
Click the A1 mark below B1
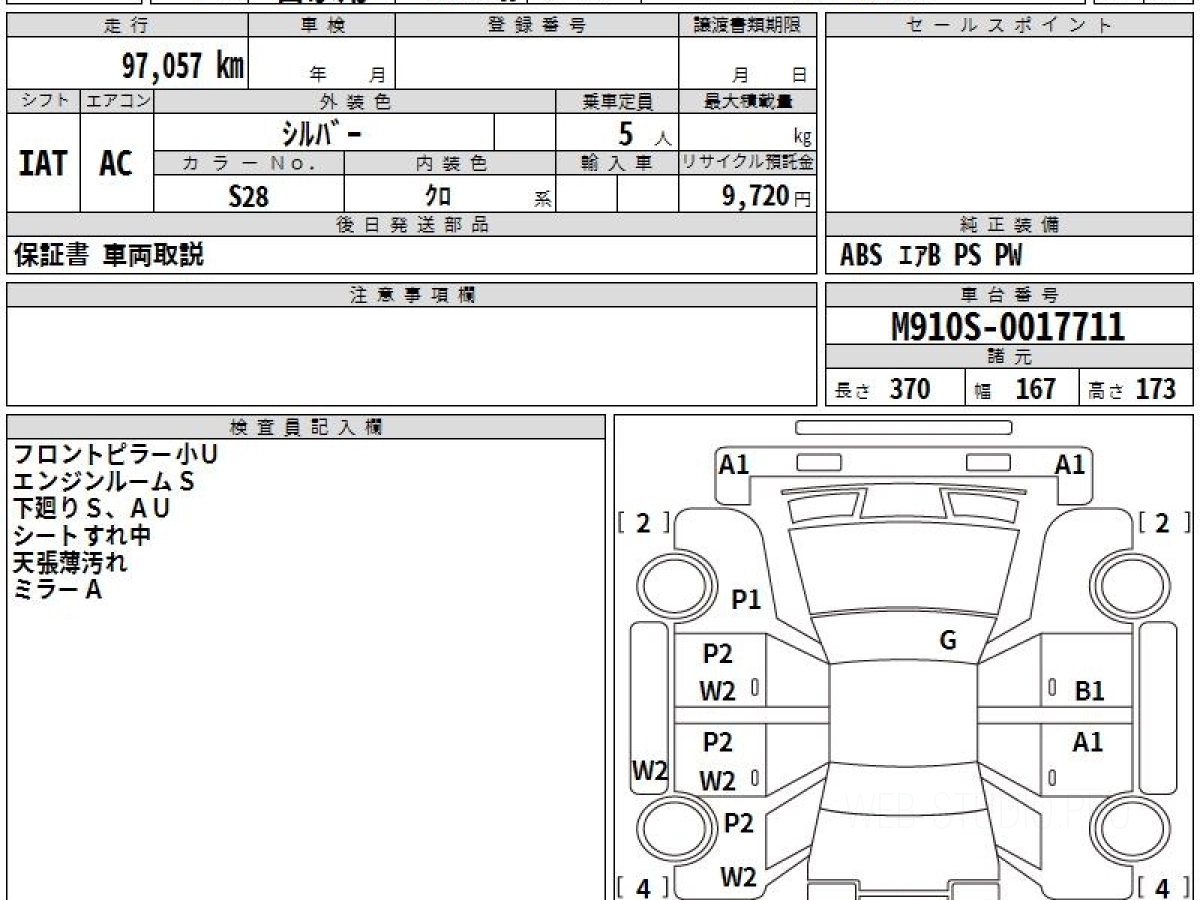click(x=1088, y=742)
